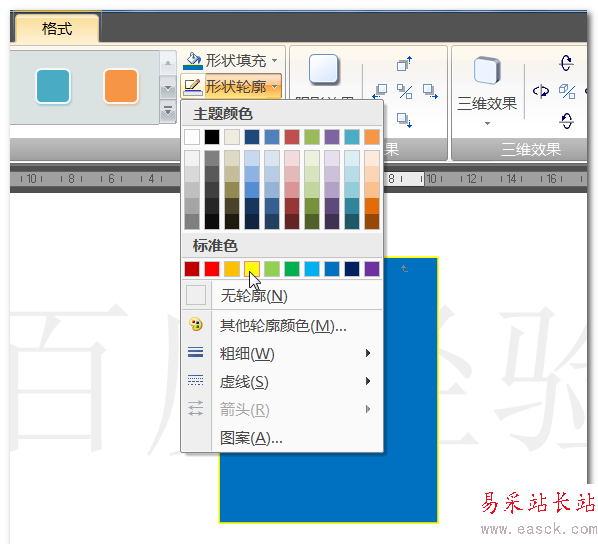
Task: Click the 三维效果 cube icon
Action: [487, 70]
